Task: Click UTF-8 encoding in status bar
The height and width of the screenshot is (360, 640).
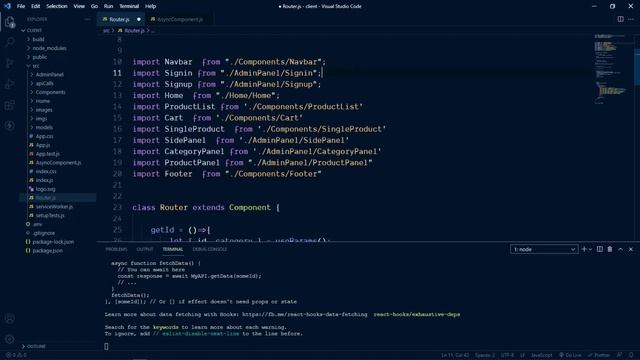Action: [507, 355]
